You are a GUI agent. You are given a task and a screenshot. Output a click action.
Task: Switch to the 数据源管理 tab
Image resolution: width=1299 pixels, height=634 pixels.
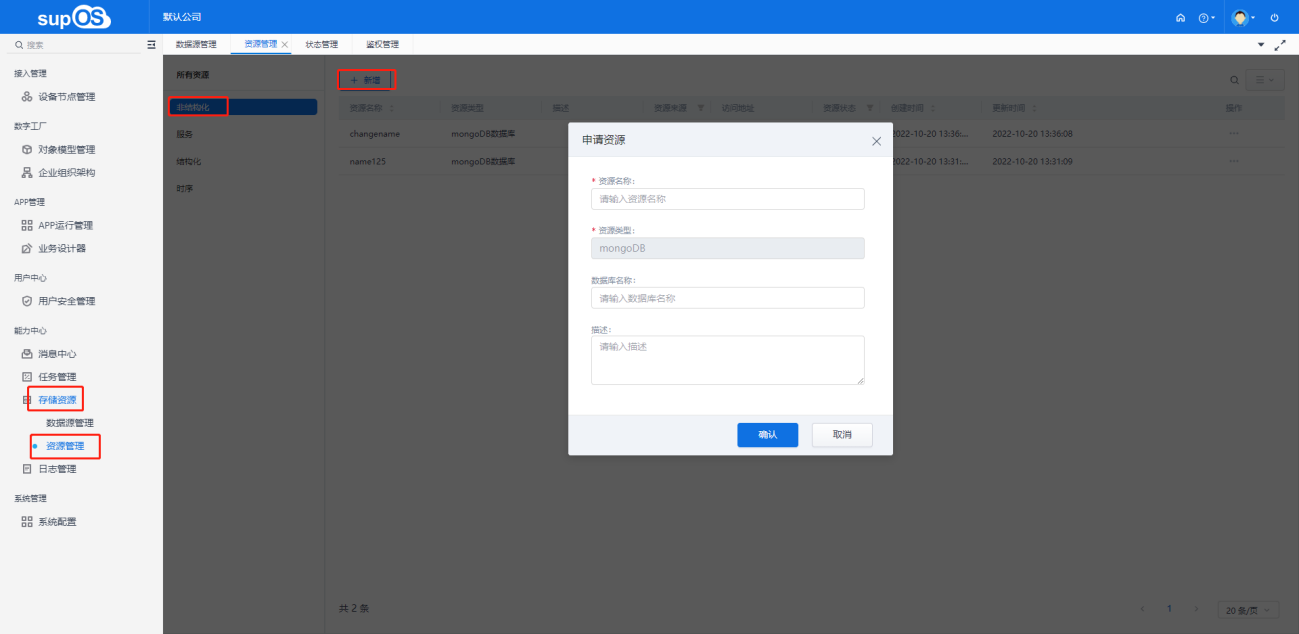pyautogui.click(x=196, y=45)
